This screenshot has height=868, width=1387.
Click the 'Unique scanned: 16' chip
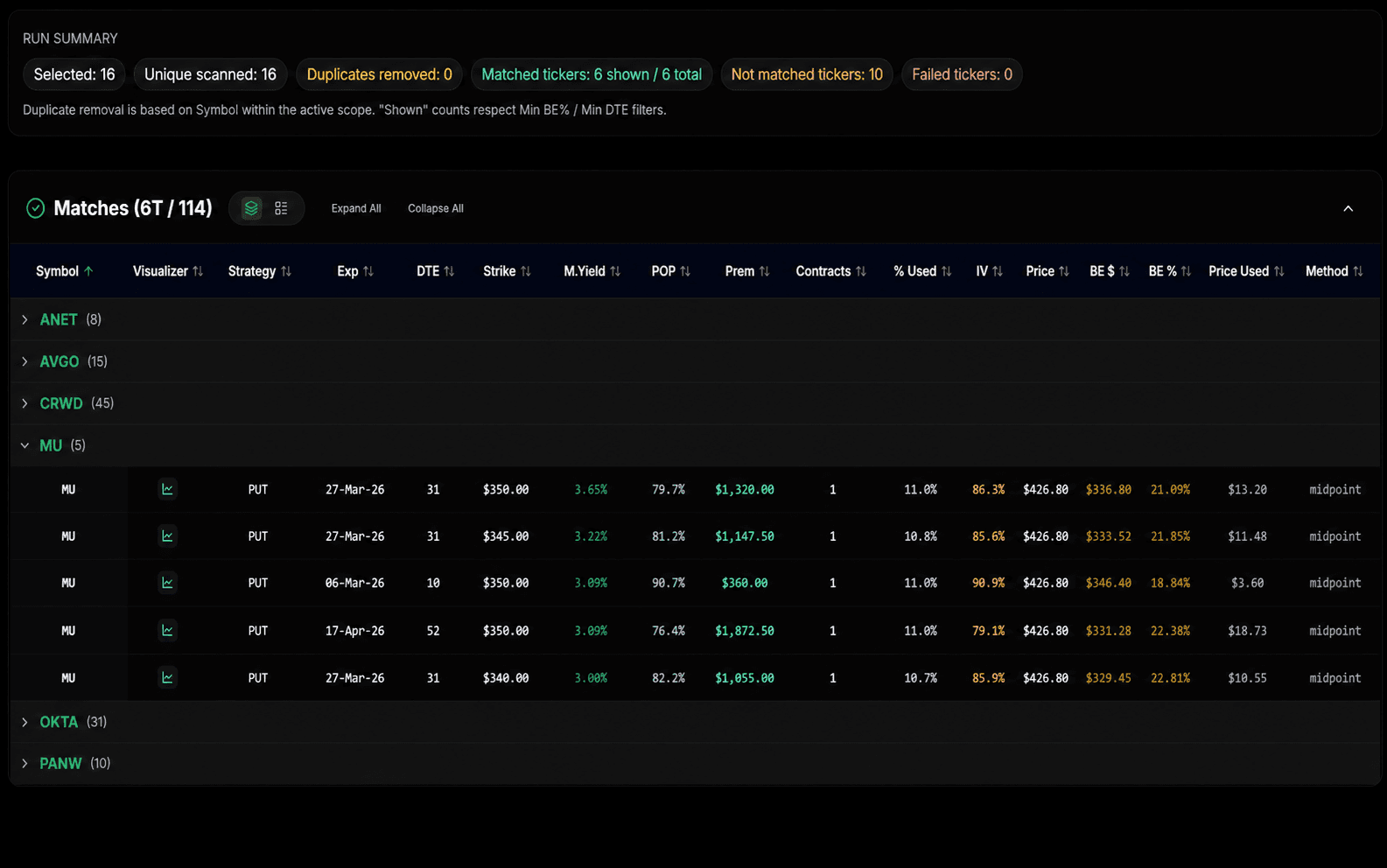[x=210, y=74]
